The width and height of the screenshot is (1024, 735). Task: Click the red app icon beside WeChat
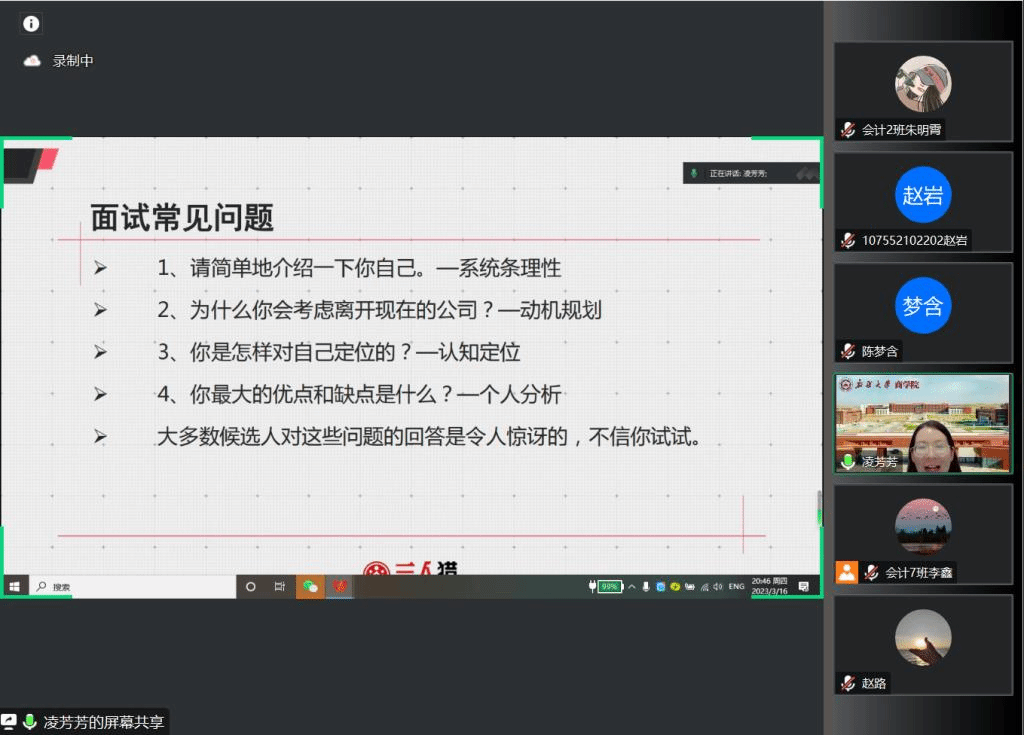340,587
